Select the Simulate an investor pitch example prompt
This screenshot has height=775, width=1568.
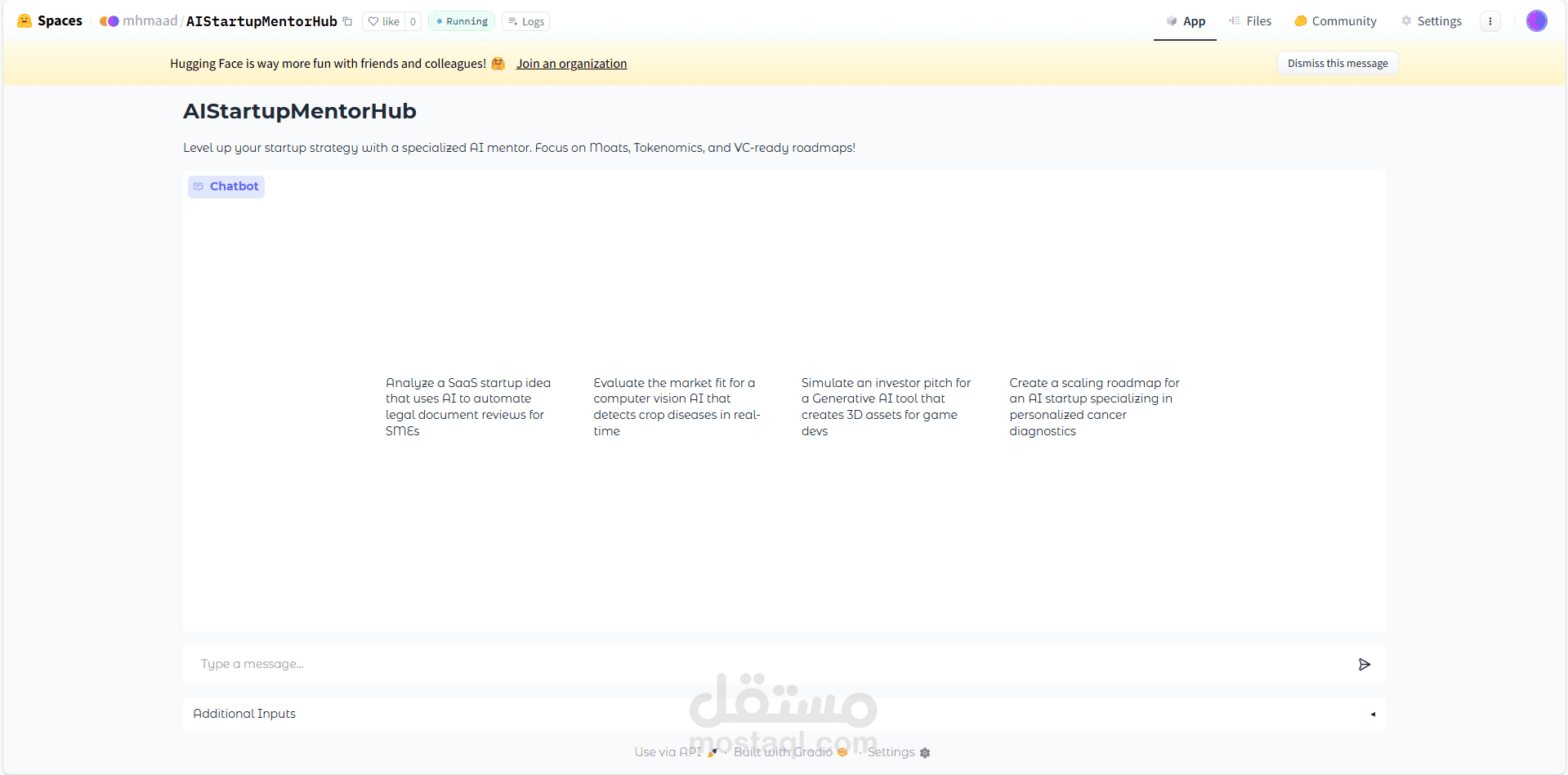(x=886, y=407)
